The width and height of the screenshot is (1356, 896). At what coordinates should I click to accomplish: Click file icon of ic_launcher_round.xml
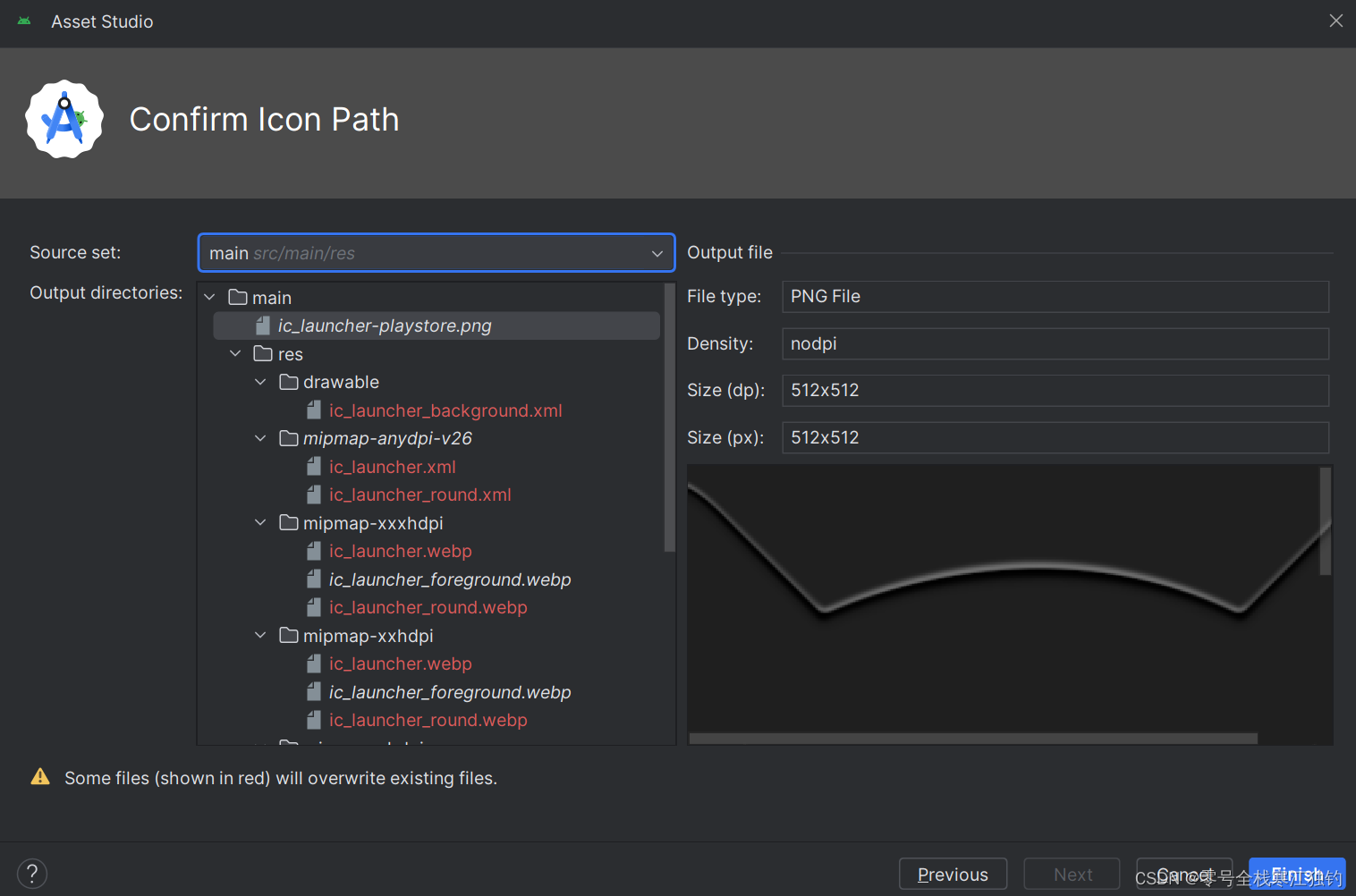314,494
